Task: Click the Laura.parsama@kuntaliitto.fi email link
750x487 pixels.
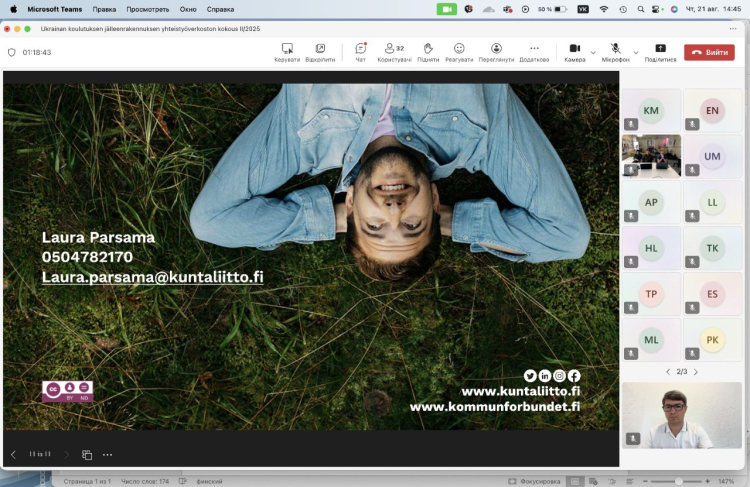Action: 152,277
